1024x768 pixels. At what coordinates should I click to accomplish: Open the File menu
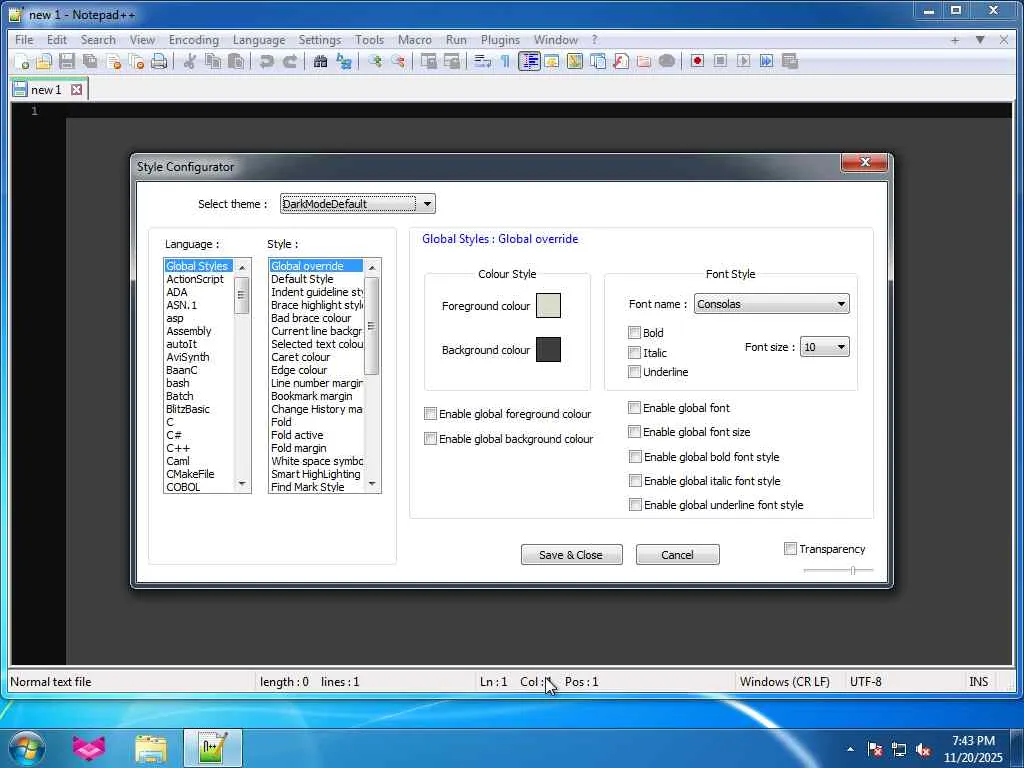tap(24, 40)
